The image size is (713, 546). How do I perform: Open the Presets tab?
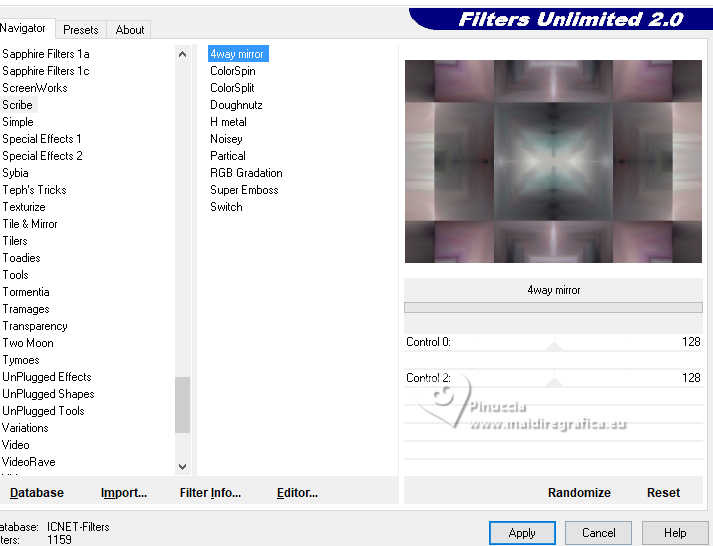pyautogui.click(x=81, y=30)
